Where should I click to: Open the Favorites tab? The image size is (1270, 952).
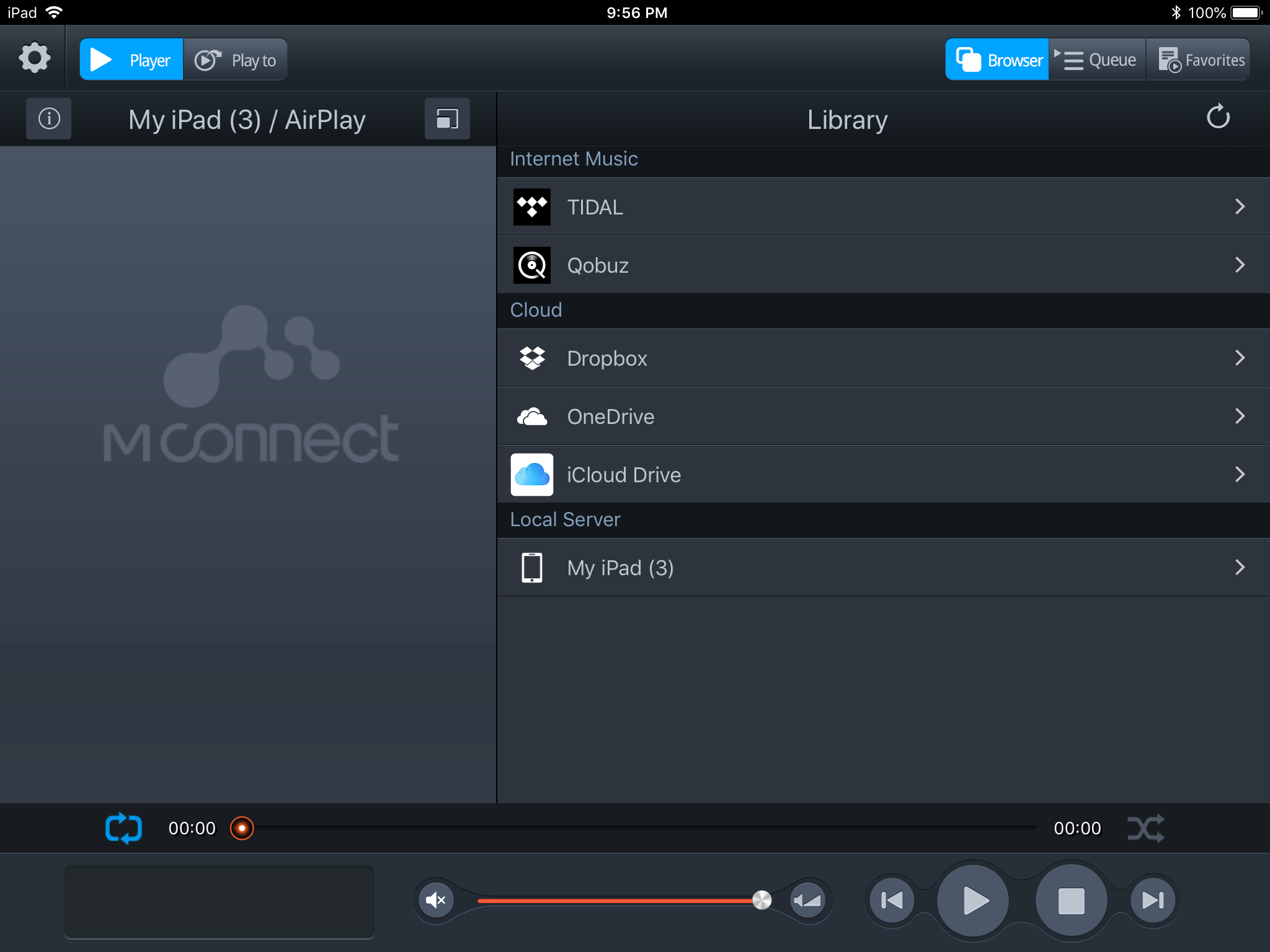pos(1198,59)
